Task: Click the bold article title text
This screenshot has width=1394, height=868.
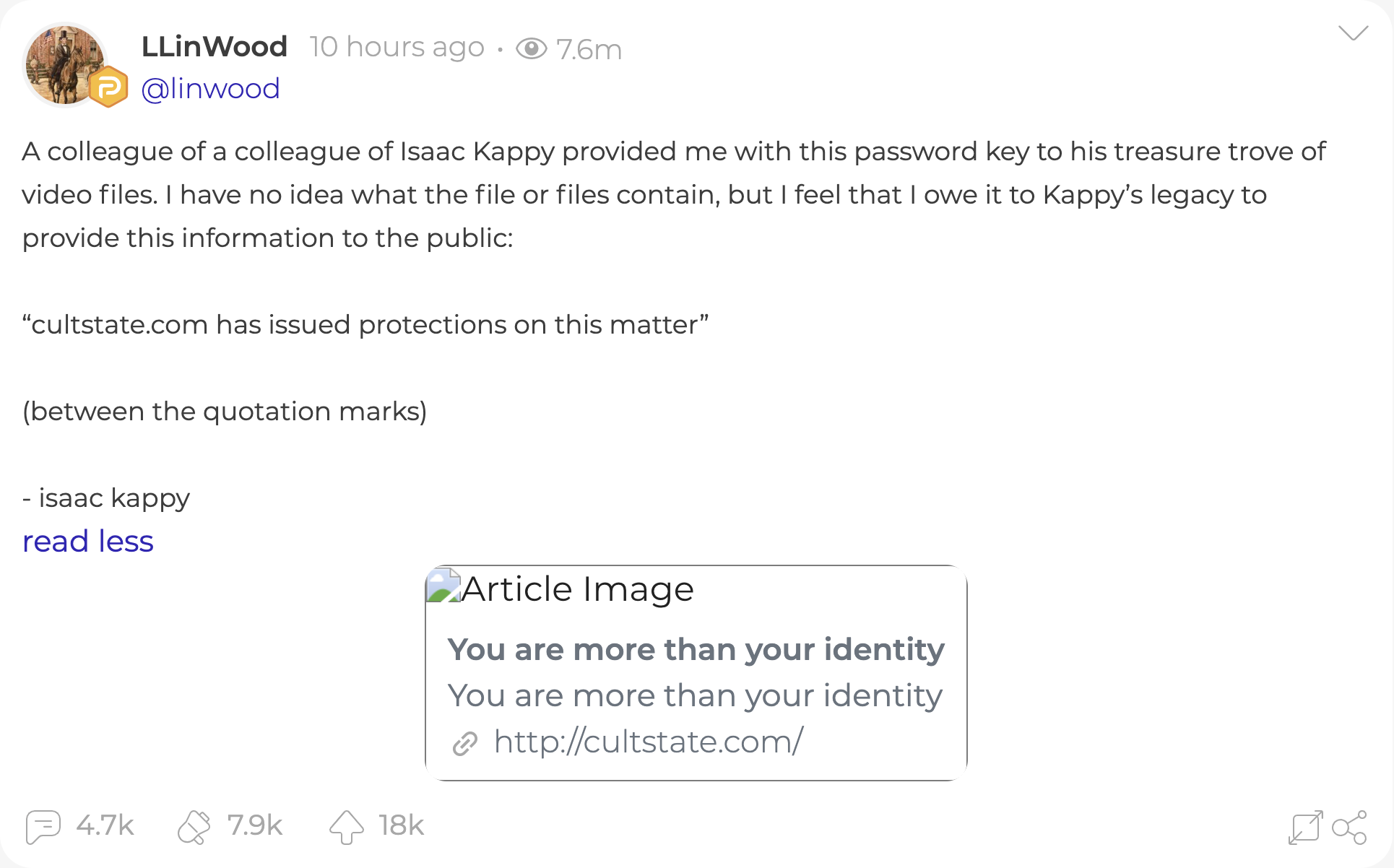Action: pyautogui.click(x=696, y=649)
